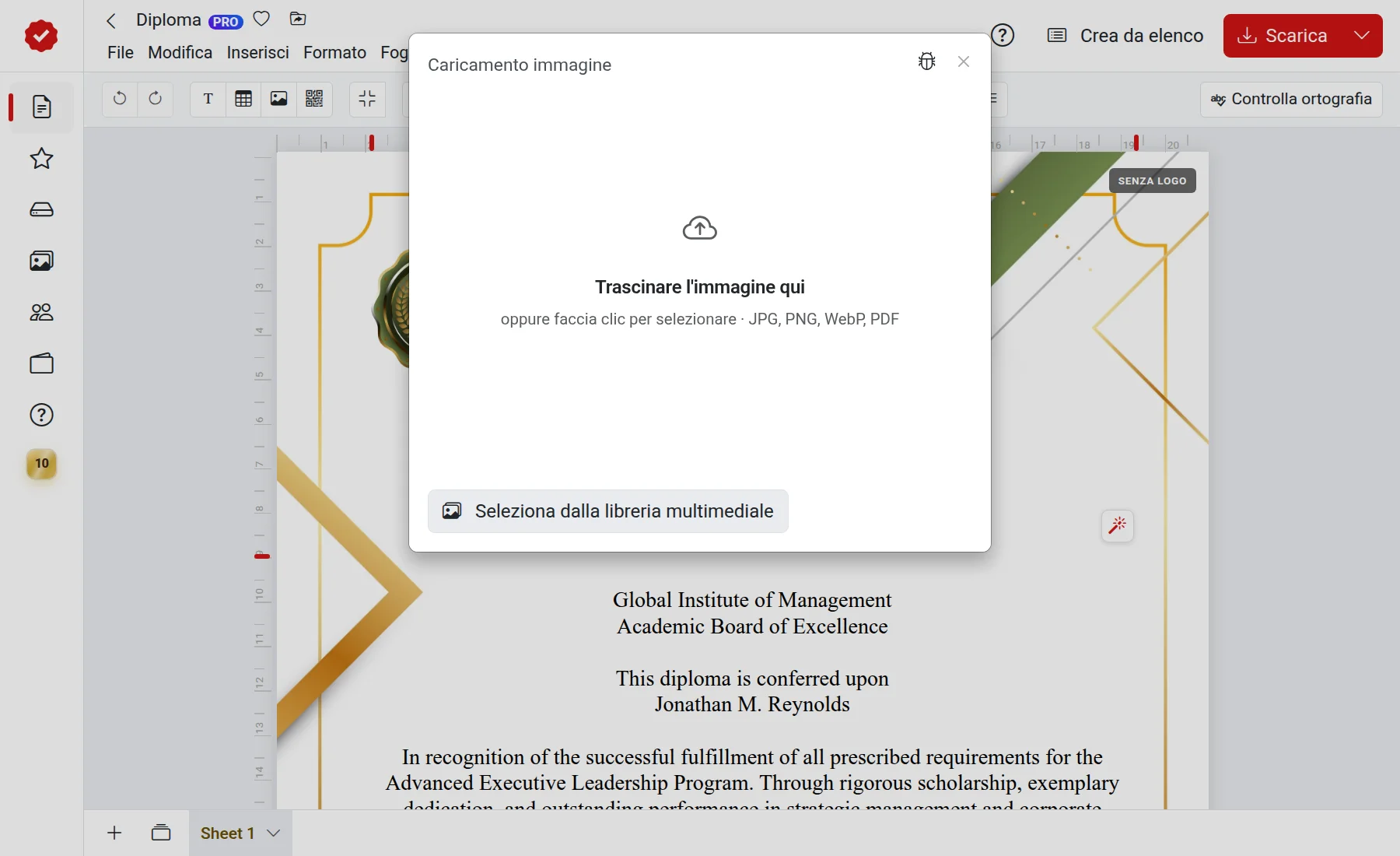Open the help icon in the sidebar
1400x856 pixels.
(42, 415)
